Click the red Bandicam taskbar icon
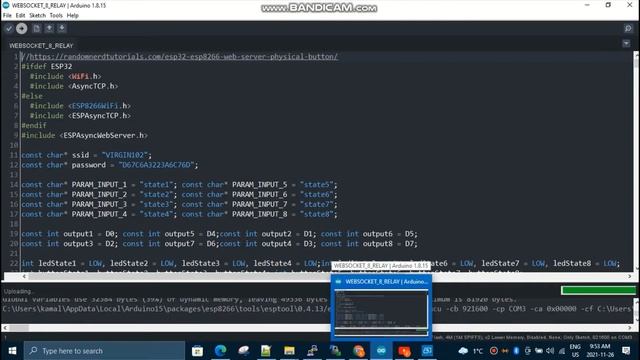The height and width of the screenshot is (360, 640). [x=404, y=351]
